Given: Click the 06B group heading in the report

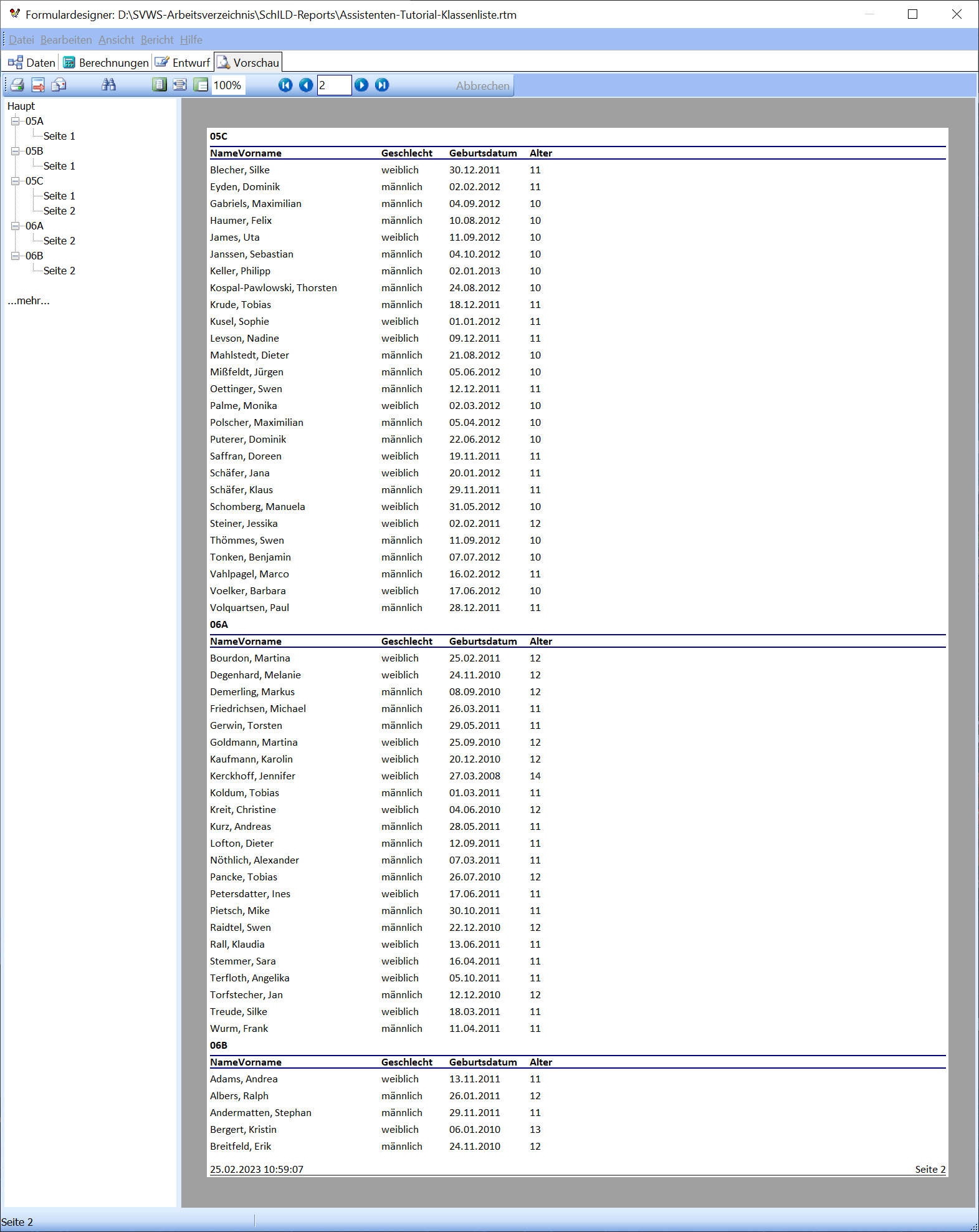Looking at the screenshot, I should pos(219,1045).
